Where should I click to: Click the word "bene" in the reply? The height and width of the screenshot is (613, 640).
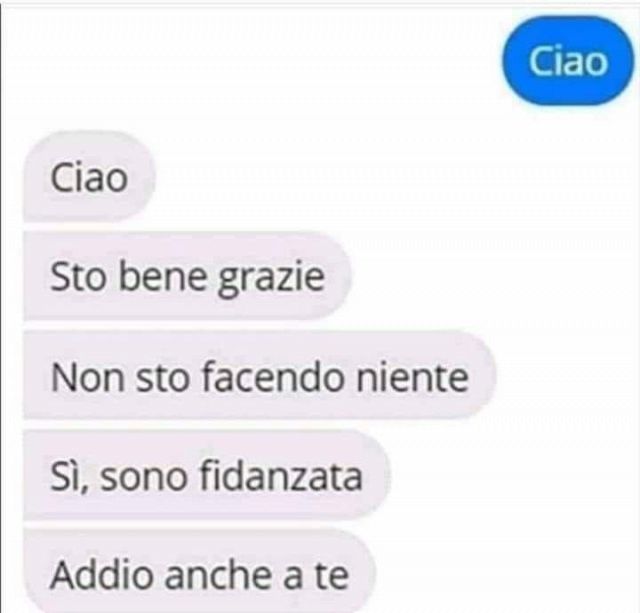(x=162, y=277)
